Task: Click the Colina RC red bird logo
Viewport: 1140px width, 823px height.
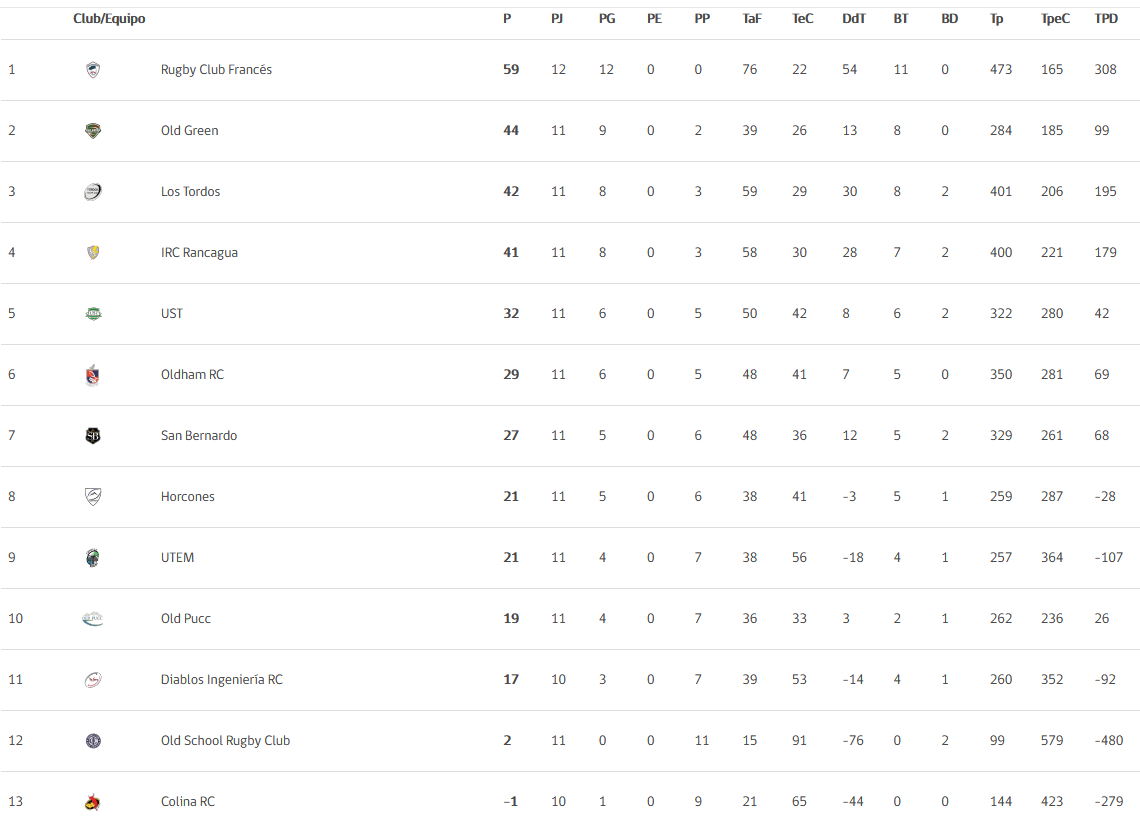Action: coord(93,803)
